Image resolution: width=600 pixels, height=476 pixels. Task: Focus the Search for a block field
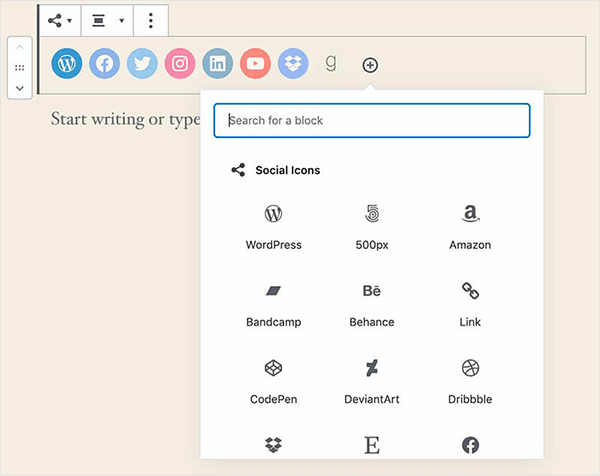(371, 120)
